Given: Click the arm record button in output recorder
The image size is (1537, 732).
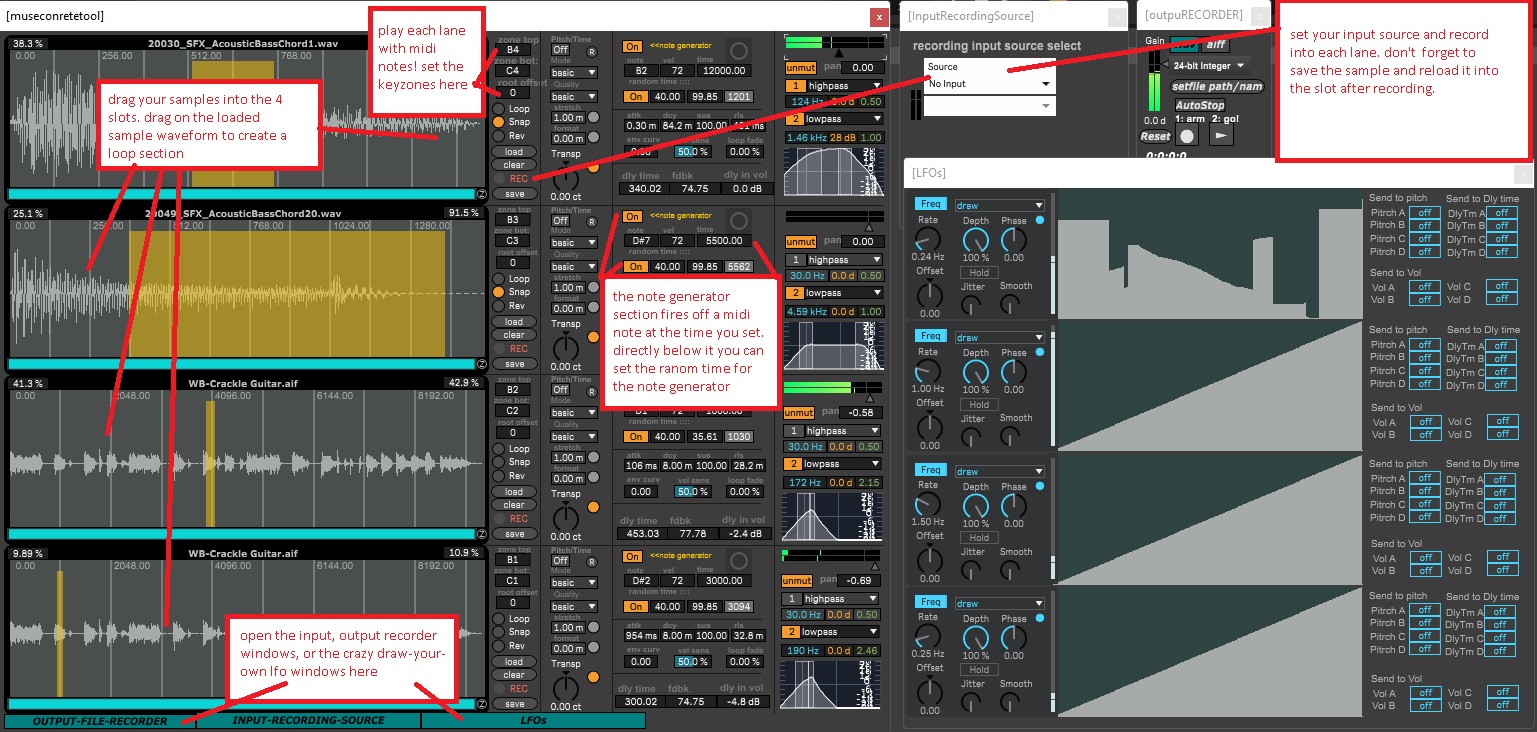Looking at the screenshot, I should pos(1187,136).
